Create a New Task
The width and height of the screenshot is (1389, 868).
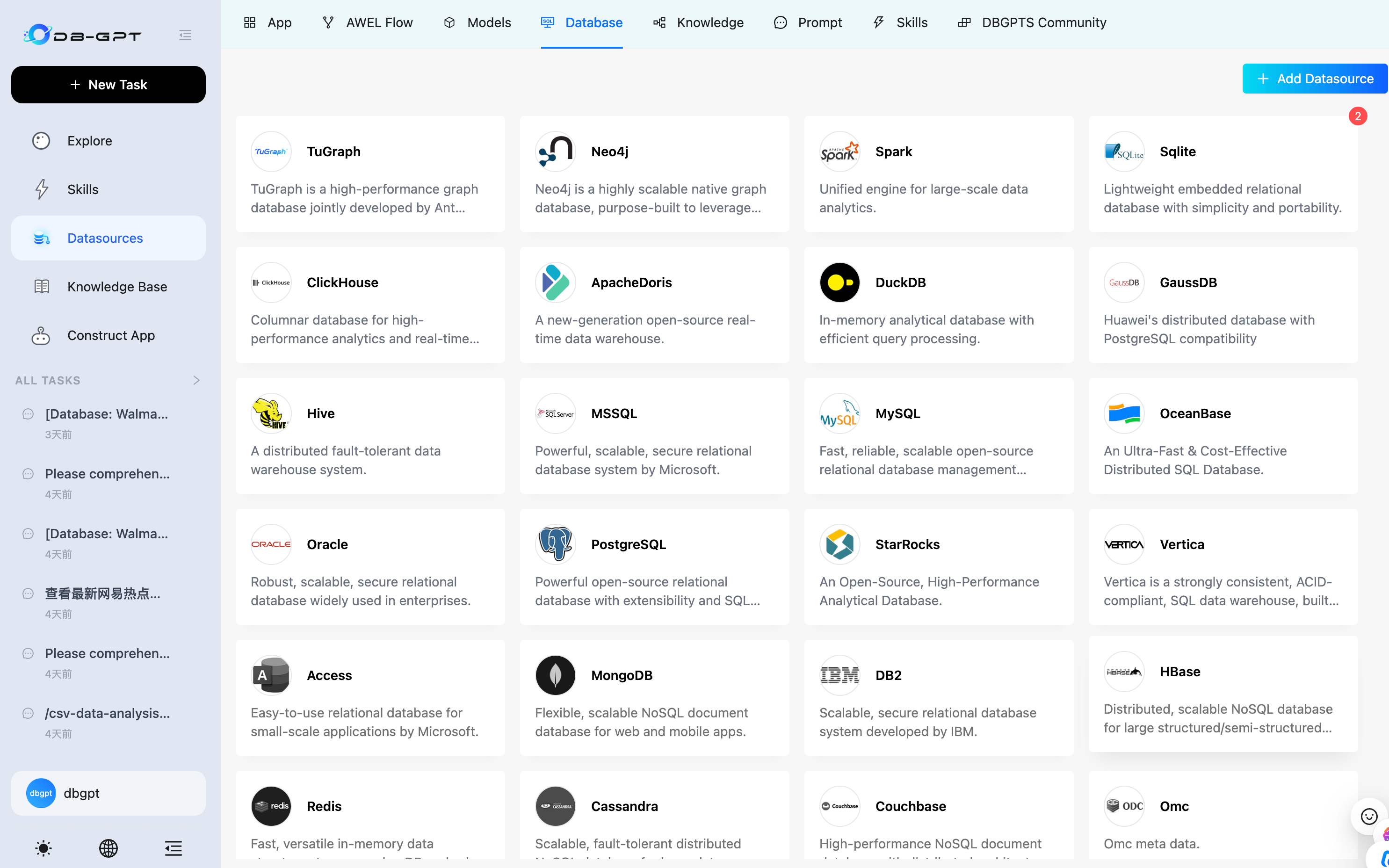coord(108,84)
